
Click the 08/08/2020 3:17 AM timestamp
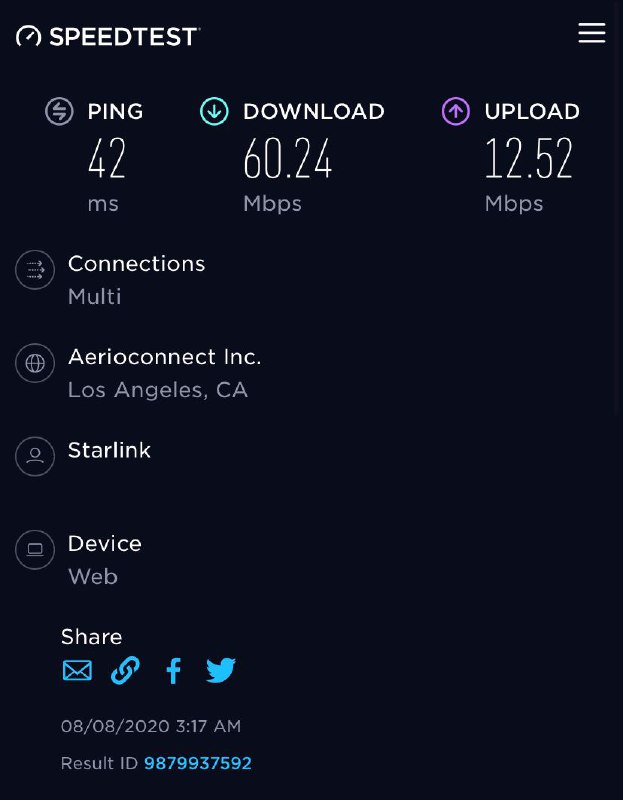click(151, 726)
